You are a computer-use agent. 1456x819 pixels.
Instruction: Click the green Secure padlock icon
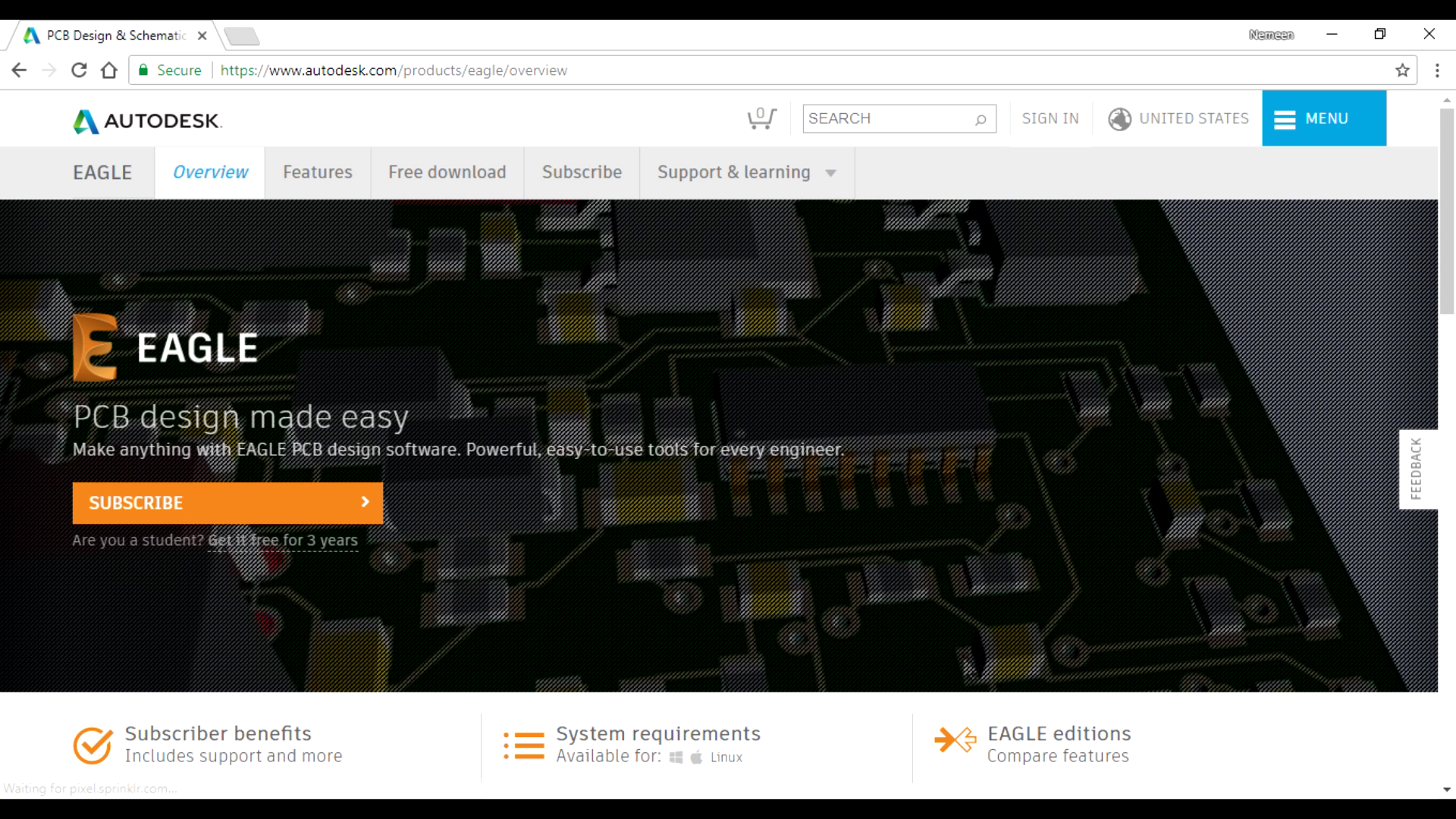(x=143, y=70)
